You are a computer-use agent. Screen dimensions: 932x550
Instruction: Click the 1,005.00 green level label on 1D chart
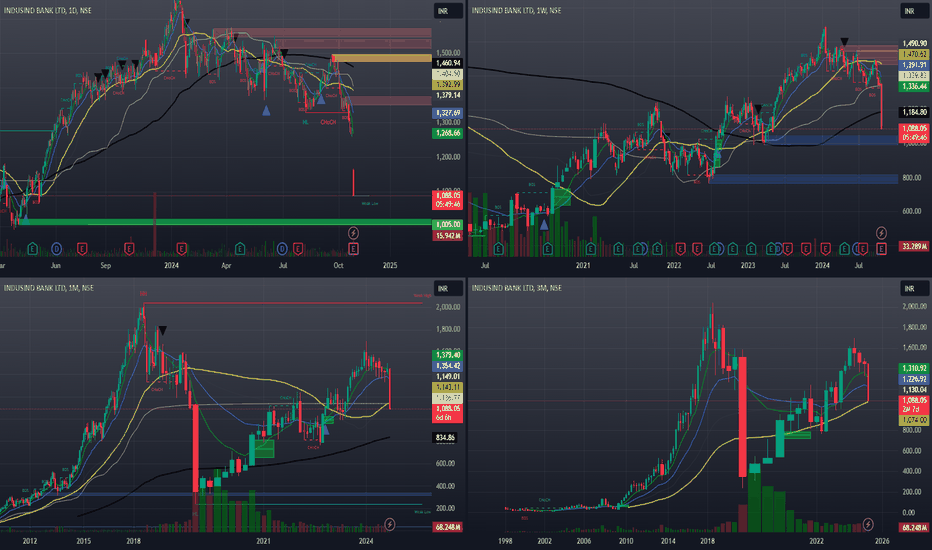[x=448, y=225]
